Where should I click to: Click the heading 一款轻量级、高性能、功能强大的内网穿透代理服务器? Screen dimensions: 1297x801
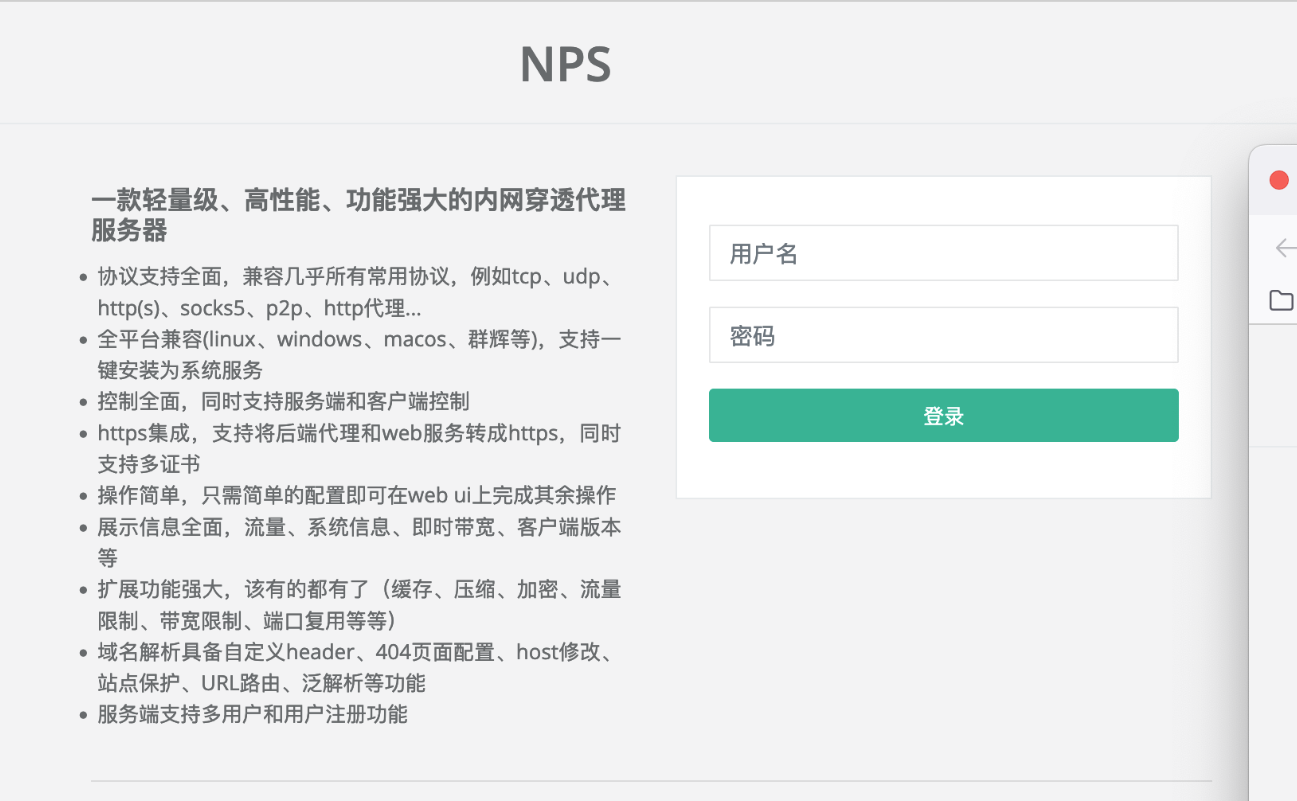(x=358, y=216)
